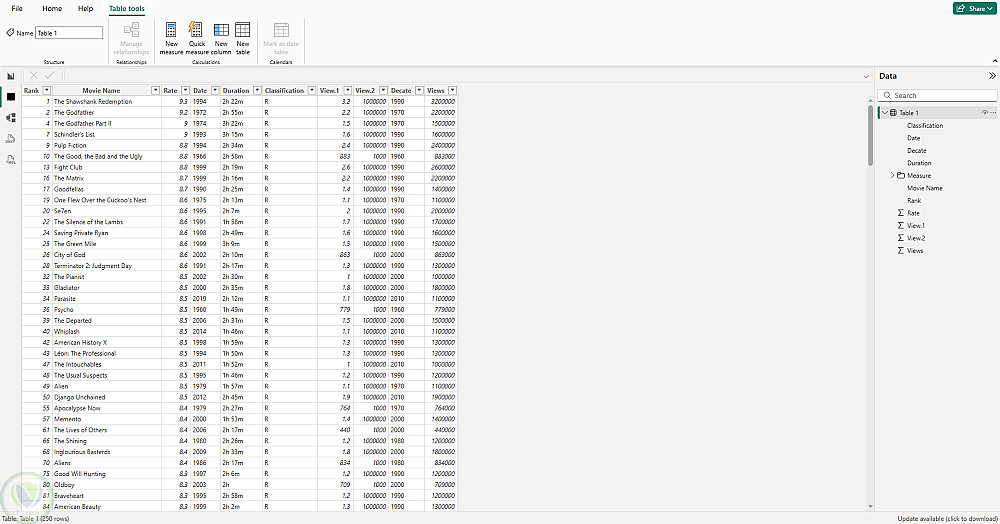
Task: Select the View.2 field in Data pane
Action: click(916, 238)
